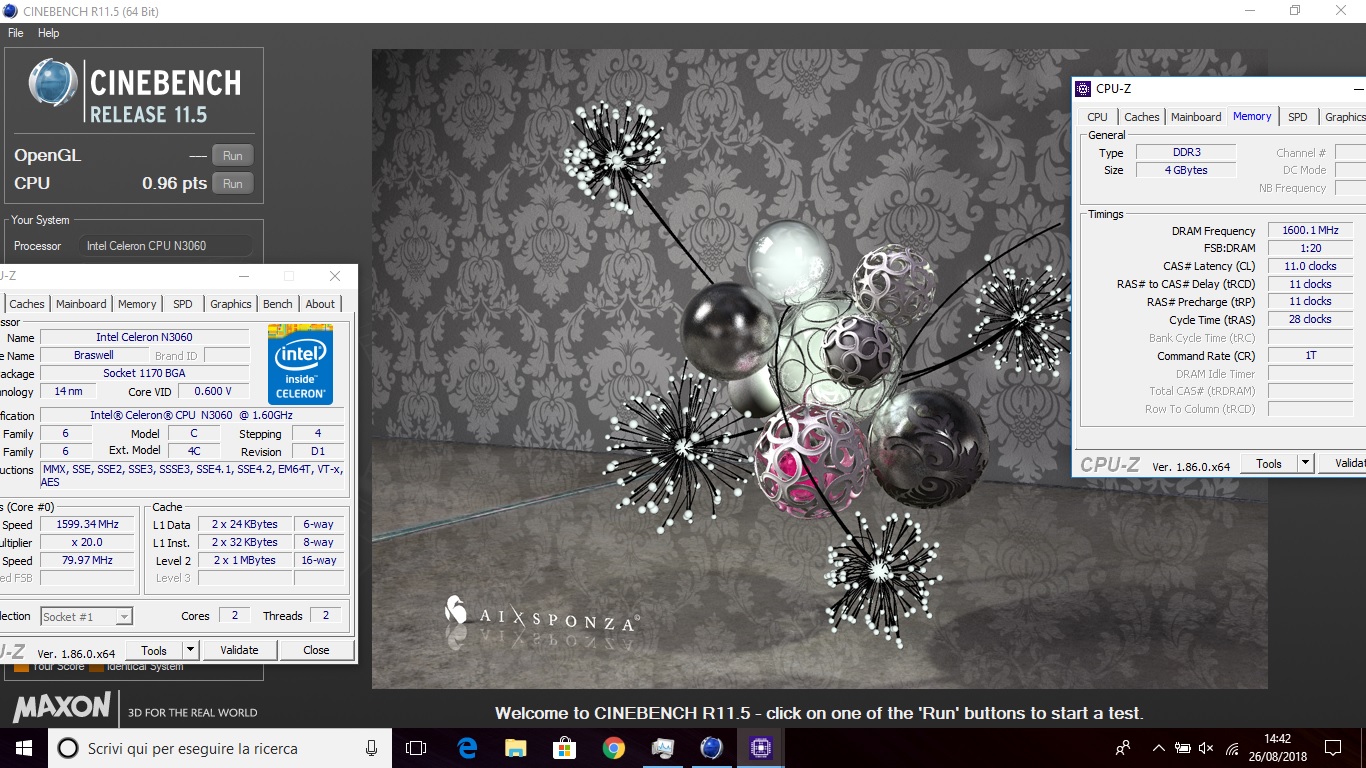1366x768 pixels.
Task: Open the Help menu in Cinebench
Action: 48,33
